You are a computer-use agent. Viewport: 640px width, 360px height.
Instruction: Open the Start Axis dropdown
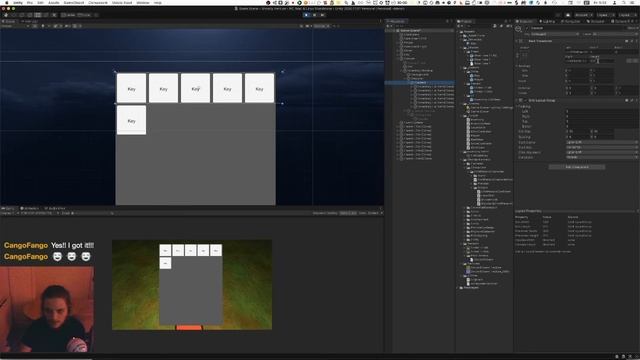pyautogui.click(x=602, y=147)
